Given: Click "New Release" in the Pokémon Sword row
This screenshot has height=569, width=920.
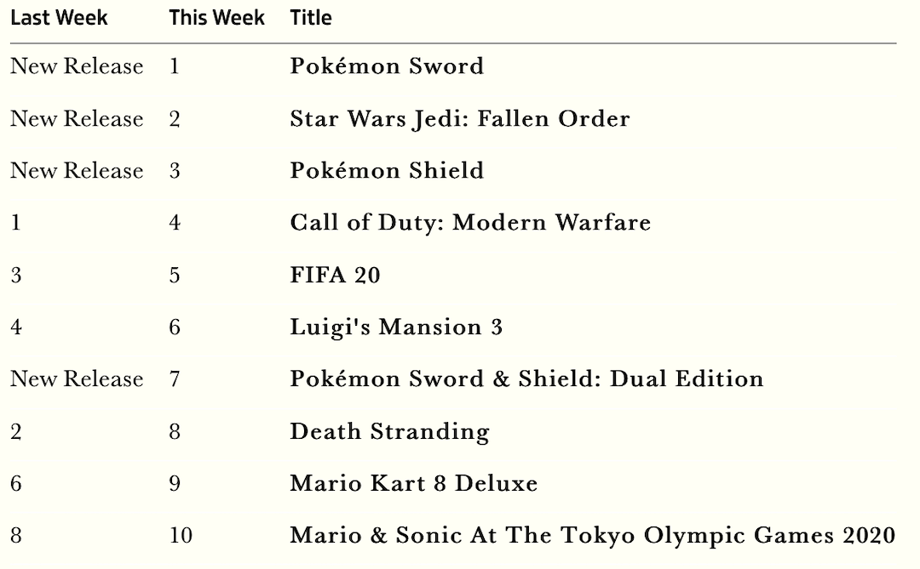Looking at the screenshot, I should (77, 67).
